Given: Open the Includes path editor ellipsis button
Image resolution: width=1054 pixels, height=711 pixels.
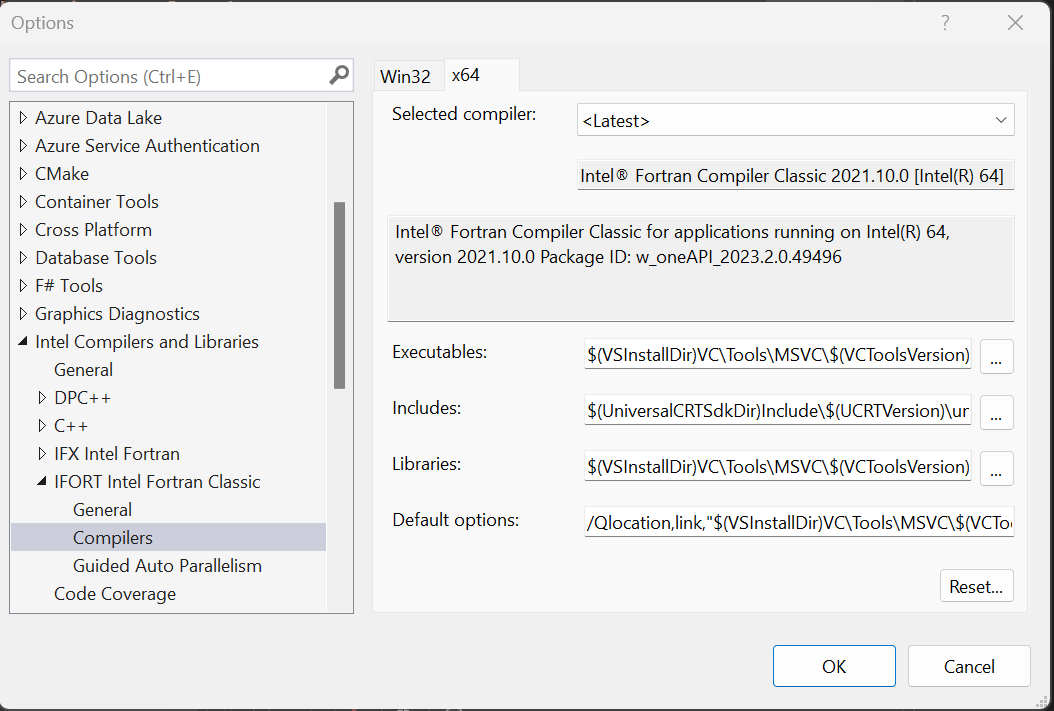Looking at the screenshot, I should (x=997, y=412).
